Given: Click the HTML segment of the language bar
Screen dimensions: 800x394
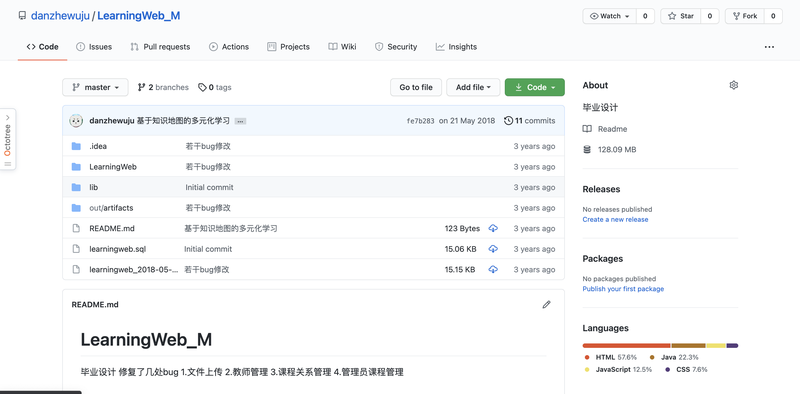Looking at the screenshot, I should click(627, 346).
